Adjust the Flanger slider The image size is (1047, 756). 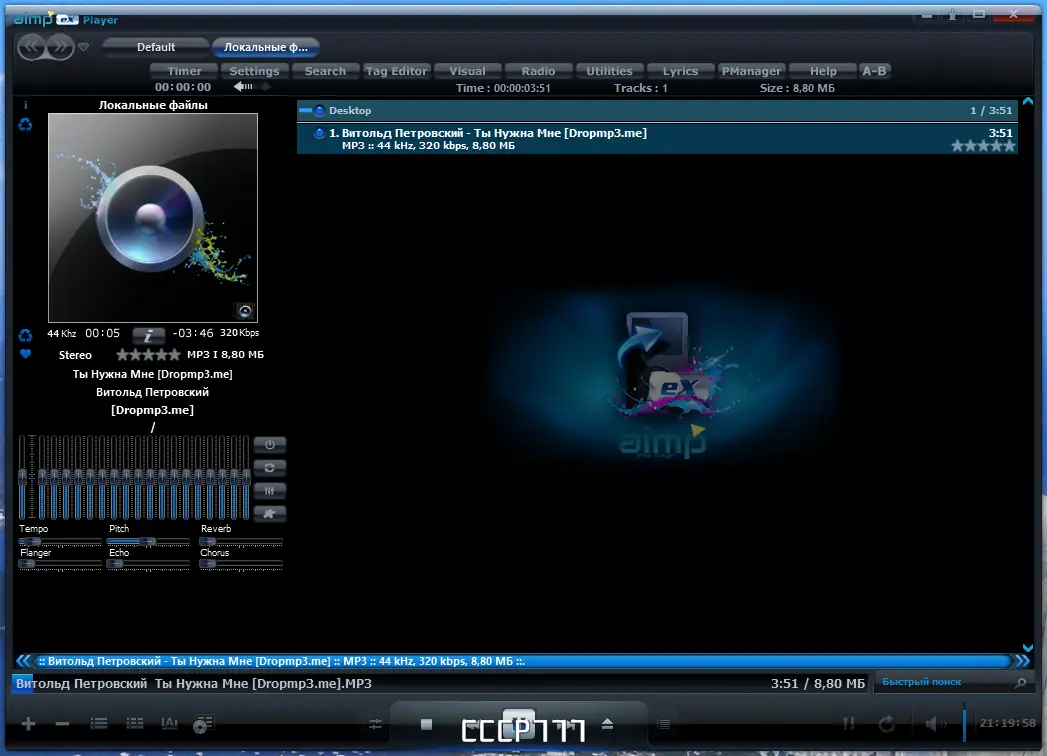click(x=60, y=564)
